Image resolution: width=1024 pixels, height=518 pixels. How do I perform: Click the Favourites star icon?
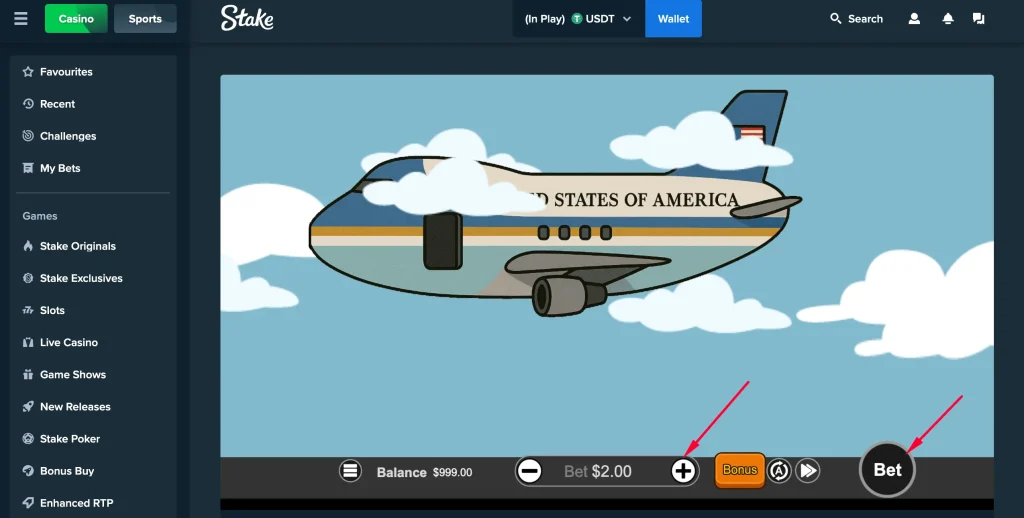tap(27, 72)
